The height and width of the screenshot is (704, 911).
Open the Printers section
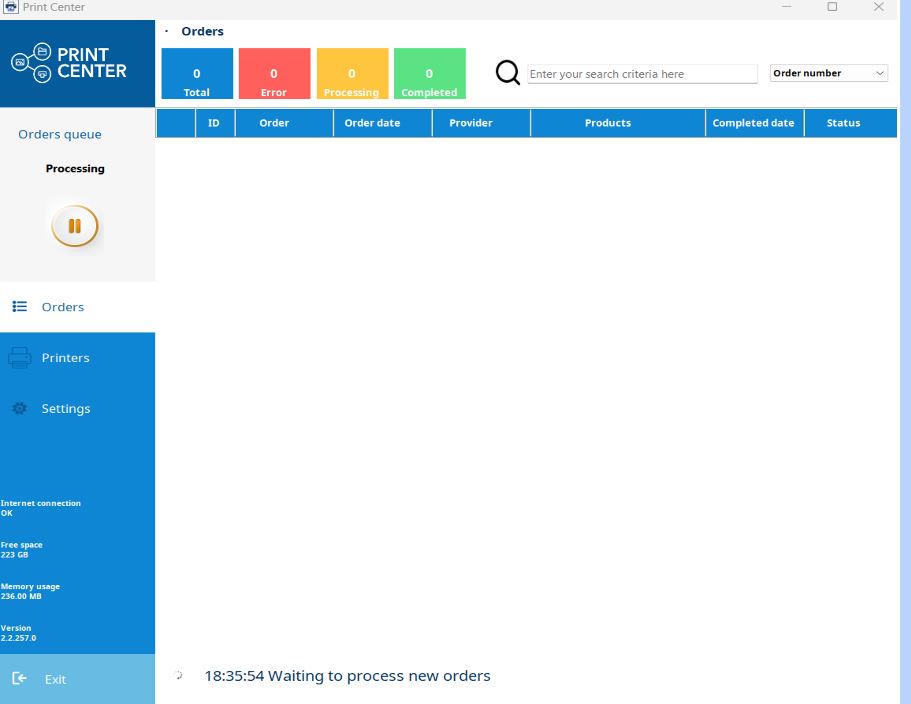click(x=66, y=358)
